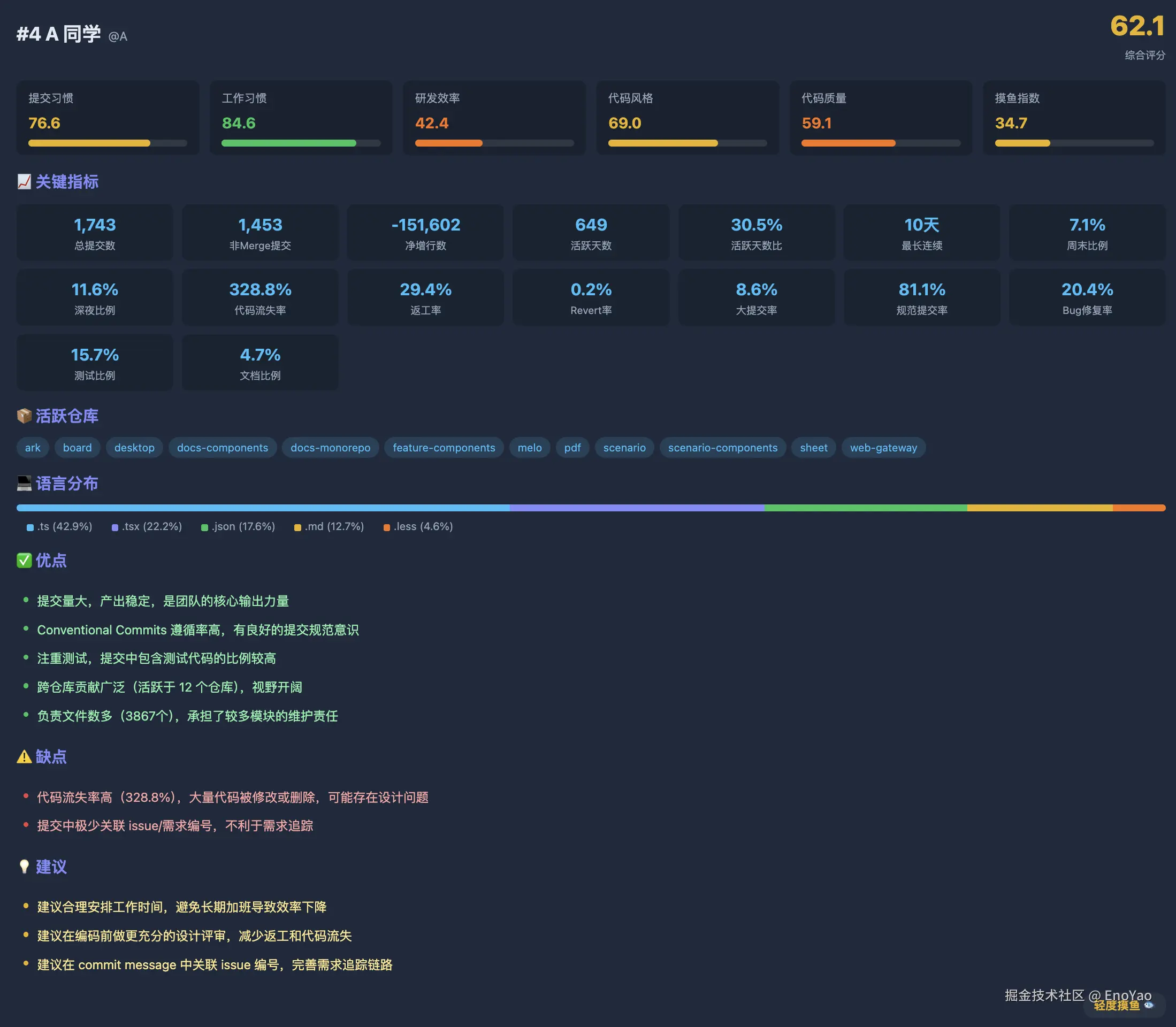Click the 摸鱼指数 score card
Viewport: 1176px width, 1027px height.
tap(1073, 118)
